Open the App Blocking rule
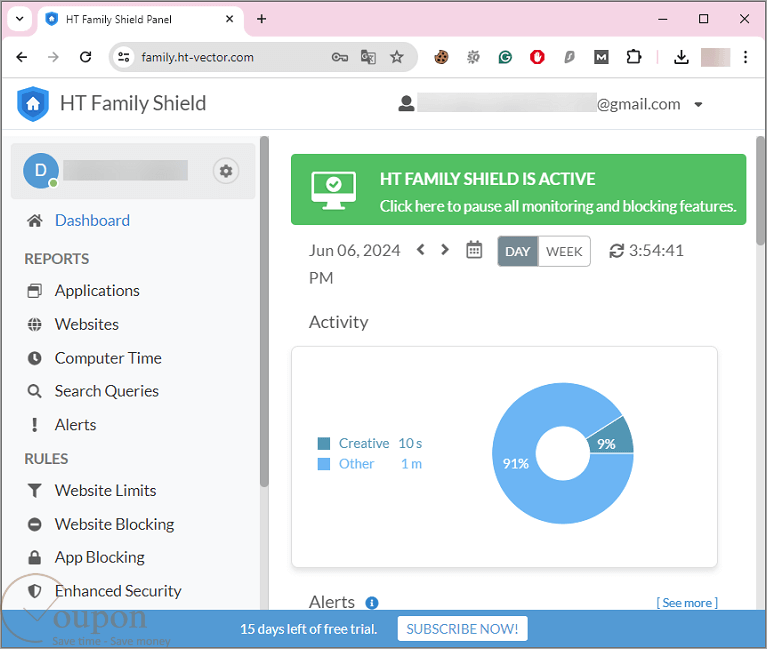This screenshot has width=767, height=649. tap(100, 558)
